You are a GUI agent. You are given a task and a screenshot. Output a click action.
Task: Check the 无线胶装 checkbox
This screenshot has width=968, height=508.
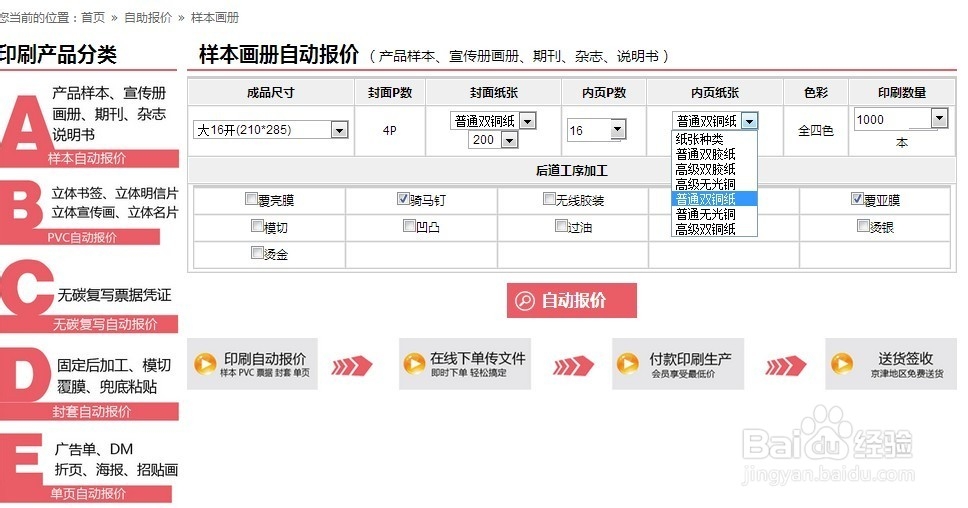(x=549, y=199)
